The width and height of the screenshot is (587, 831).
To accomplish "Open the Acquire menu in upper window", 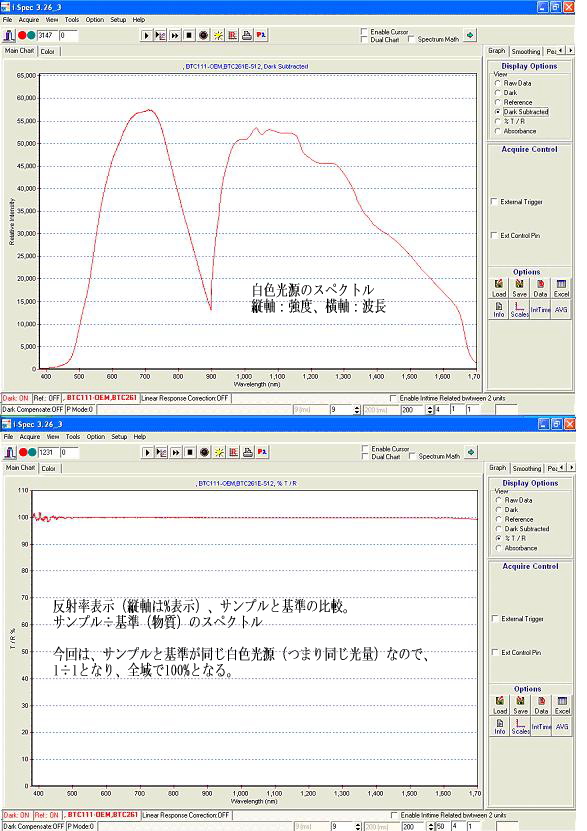I will tap(29, 20).
